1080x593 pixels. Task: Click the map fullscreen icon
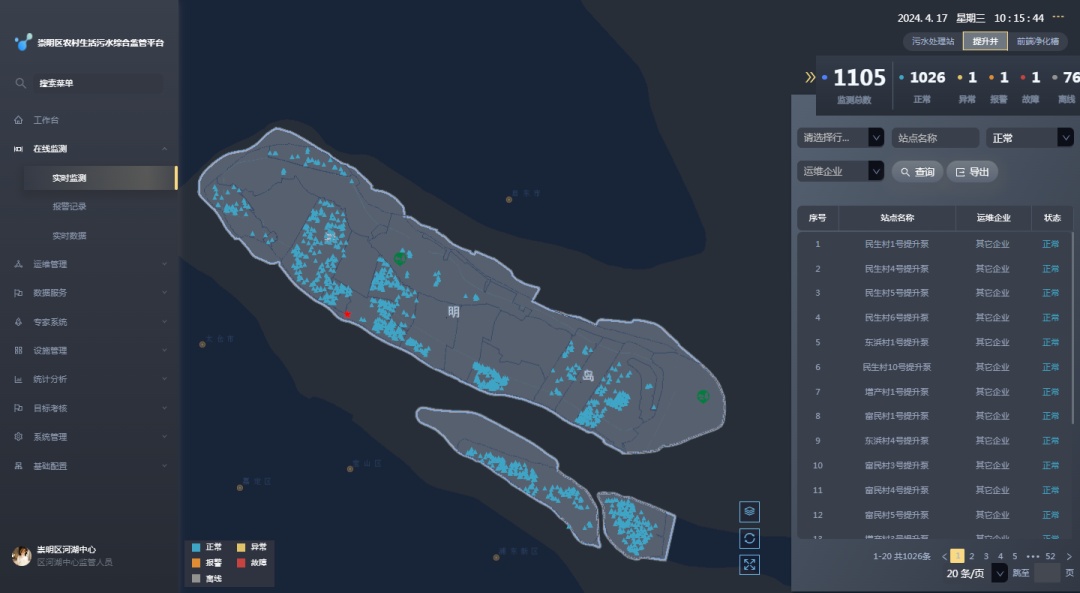749,565
